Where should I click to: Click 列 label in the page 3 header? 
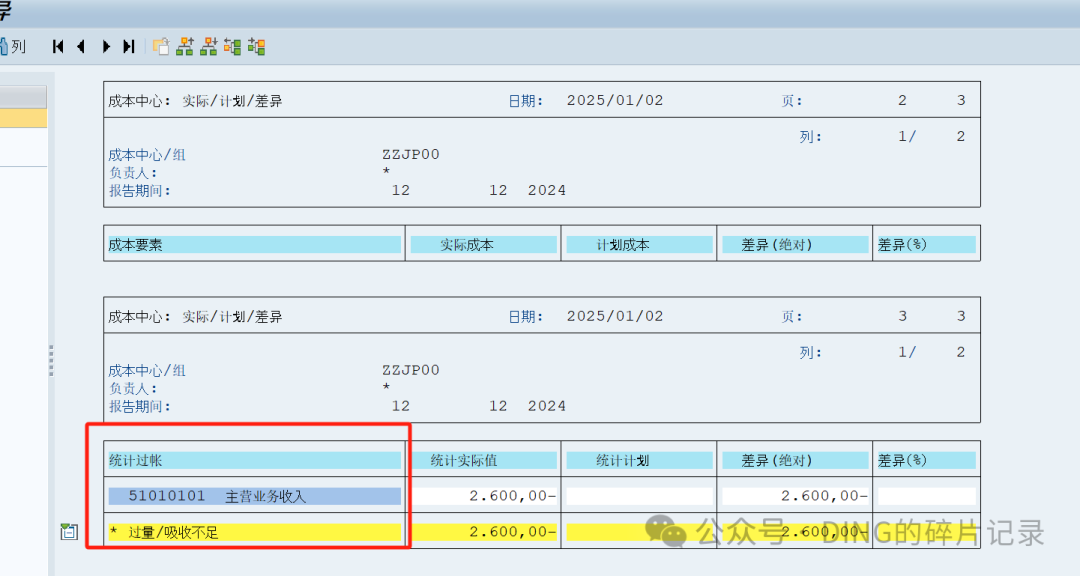click(811, 353)
